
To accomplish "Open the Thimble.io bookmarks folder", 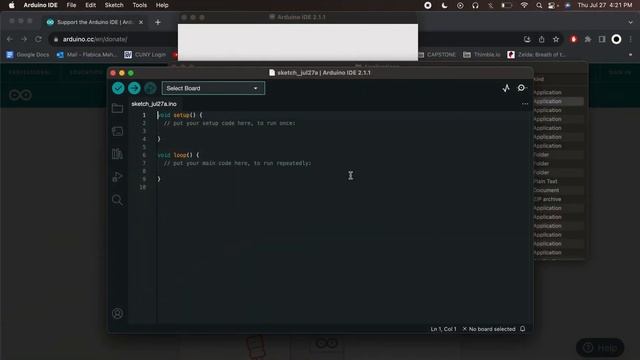I will pyautogui.click(x=482, y=54).
